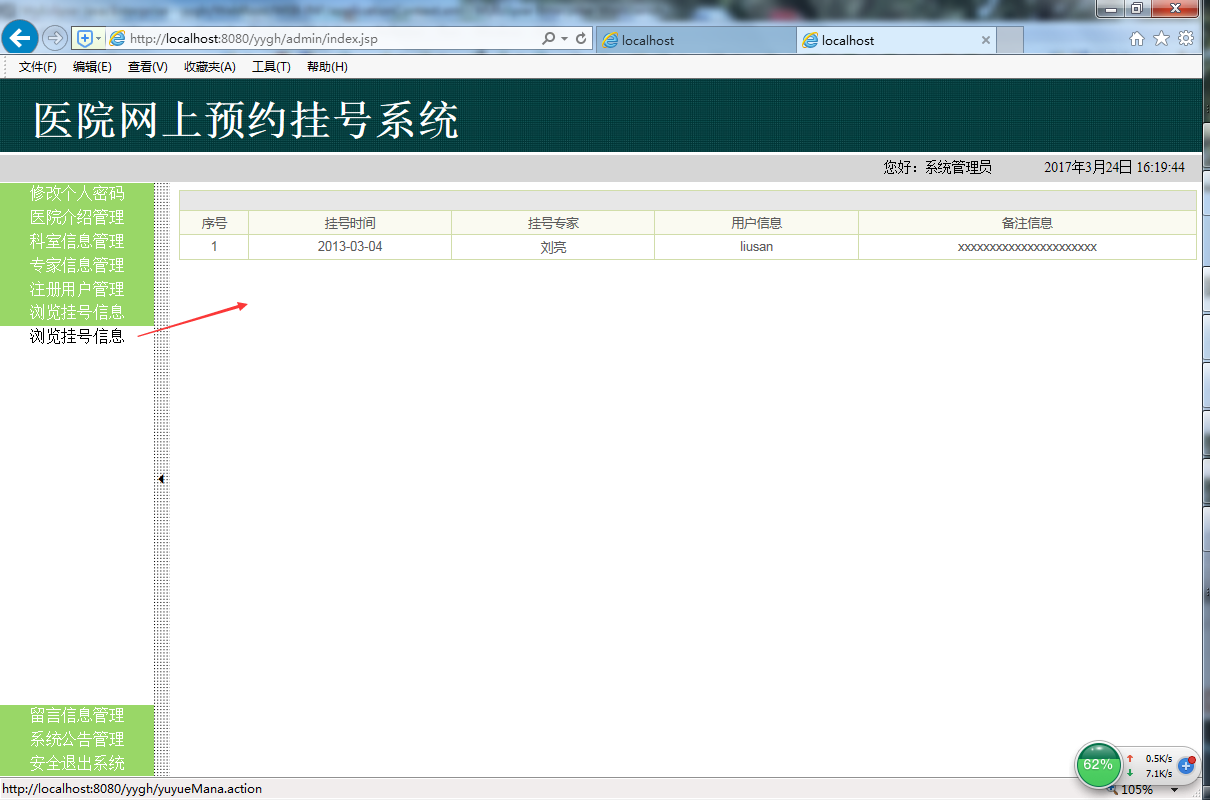Open 医院介绍管理 in the sidebar

coord(77,217)
